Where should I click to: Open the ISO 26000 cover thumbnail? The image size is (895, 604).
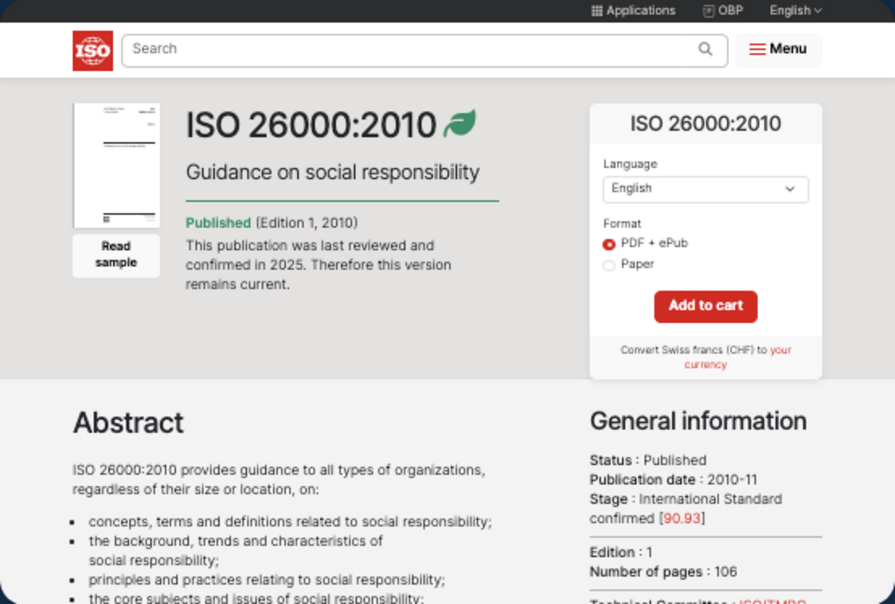coord(116,166)
